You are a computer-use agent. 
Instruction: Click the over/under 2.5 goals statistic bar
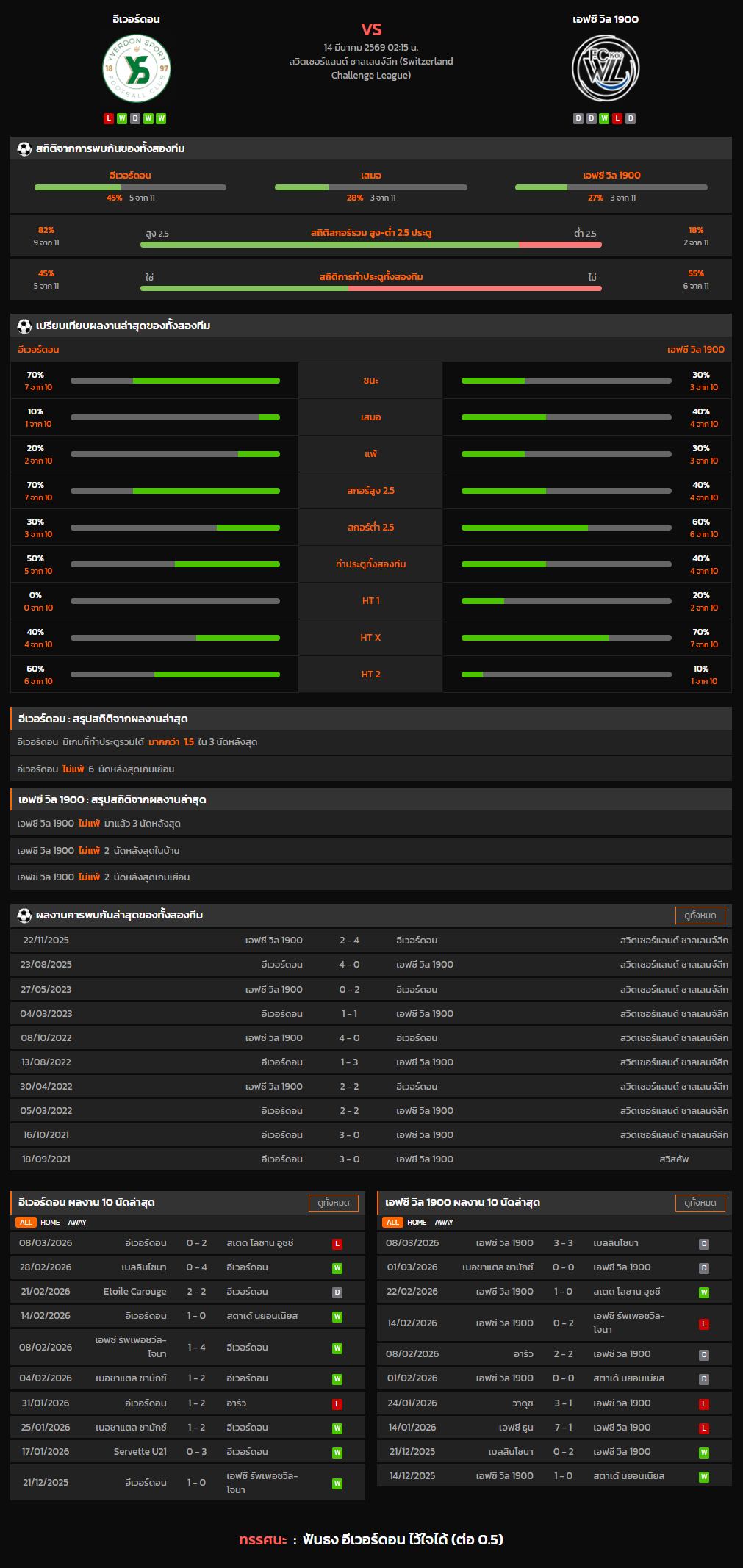coord(370,245)
